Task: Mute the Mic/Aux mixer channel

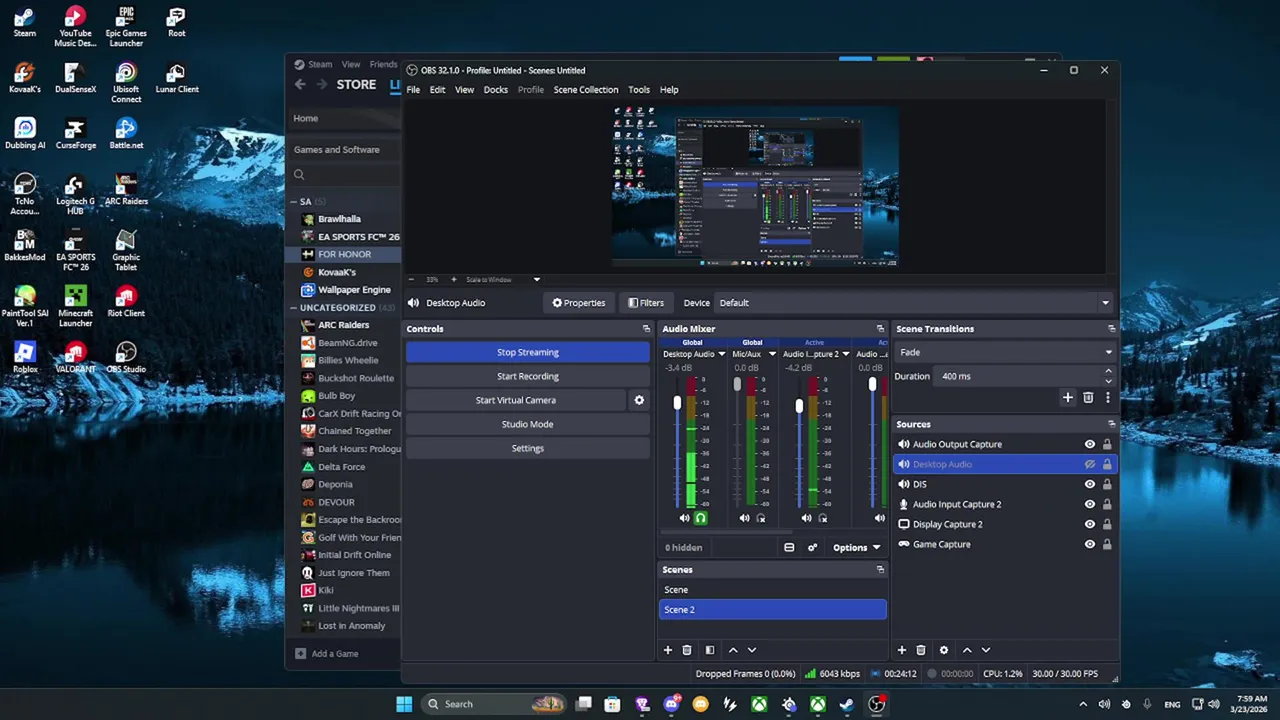Action: (x=744, y=518)
